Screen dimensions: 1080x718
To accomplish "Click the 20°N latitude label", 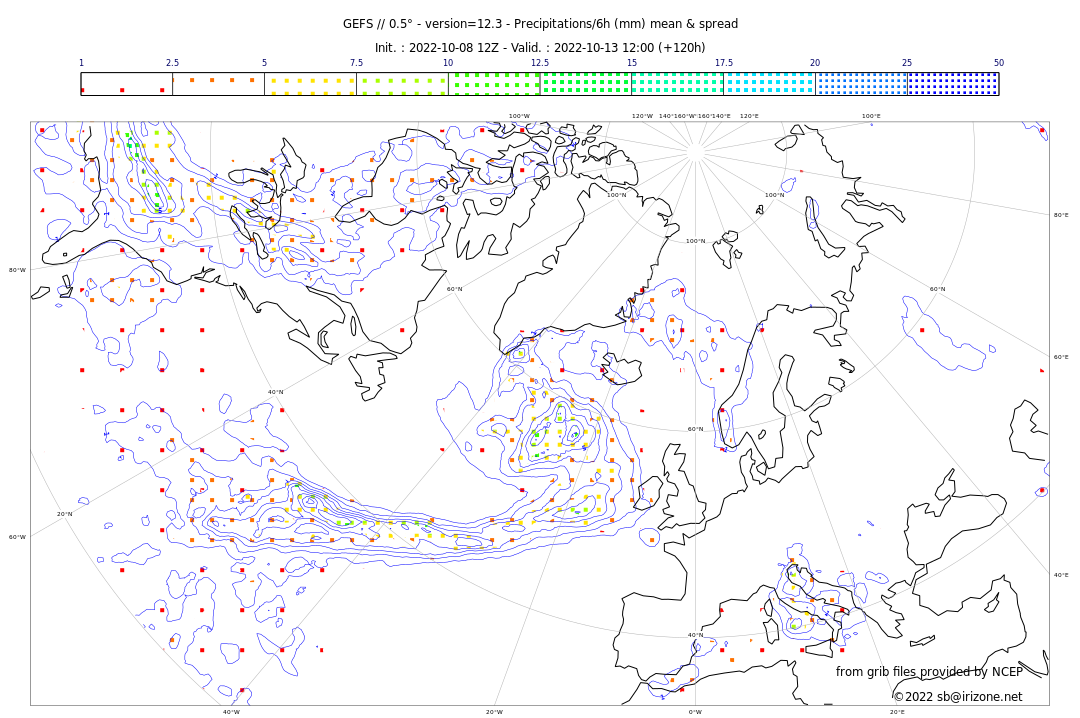I will pyautogui.click(x=65, y=514).
